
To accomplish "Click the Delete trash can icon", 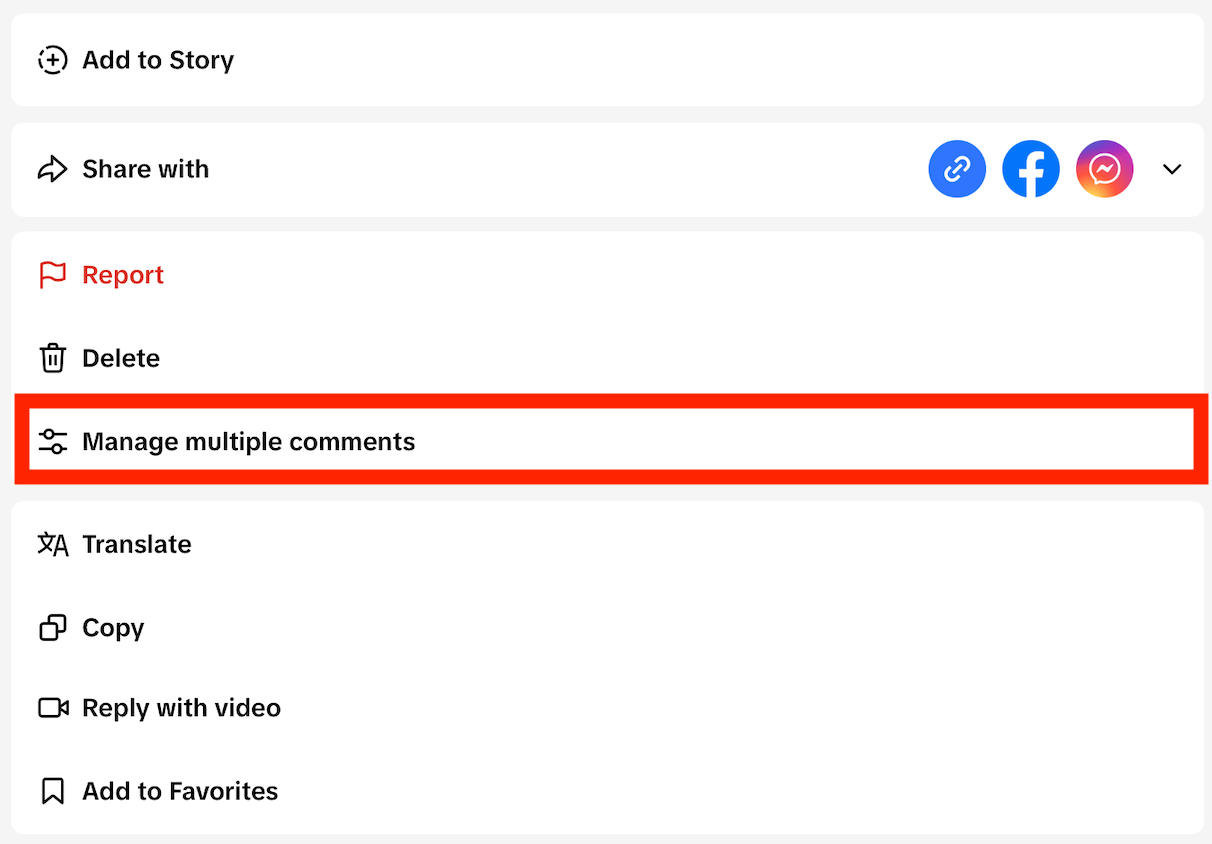I will pyautogui.click(x=52, y=358).
